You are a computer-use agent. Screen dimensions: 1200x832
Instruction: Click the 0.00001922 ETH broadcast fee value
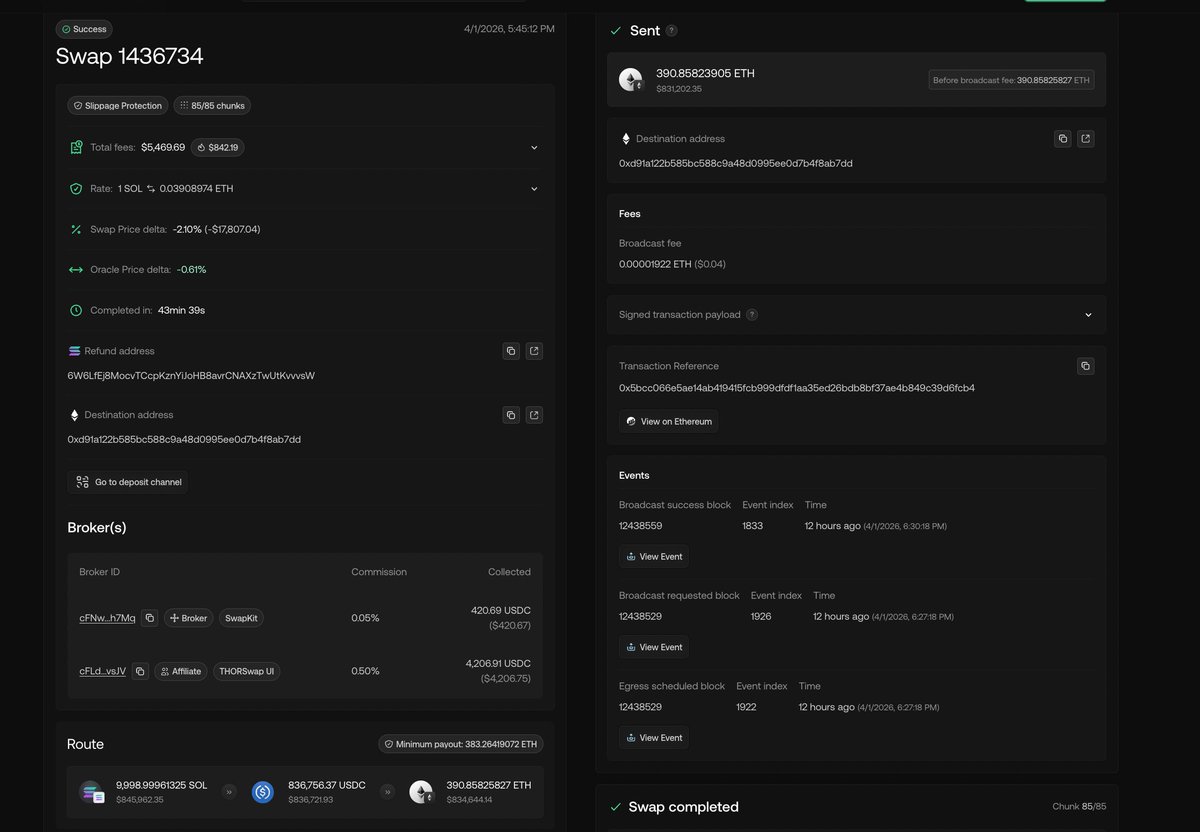(x=655, y=264)
